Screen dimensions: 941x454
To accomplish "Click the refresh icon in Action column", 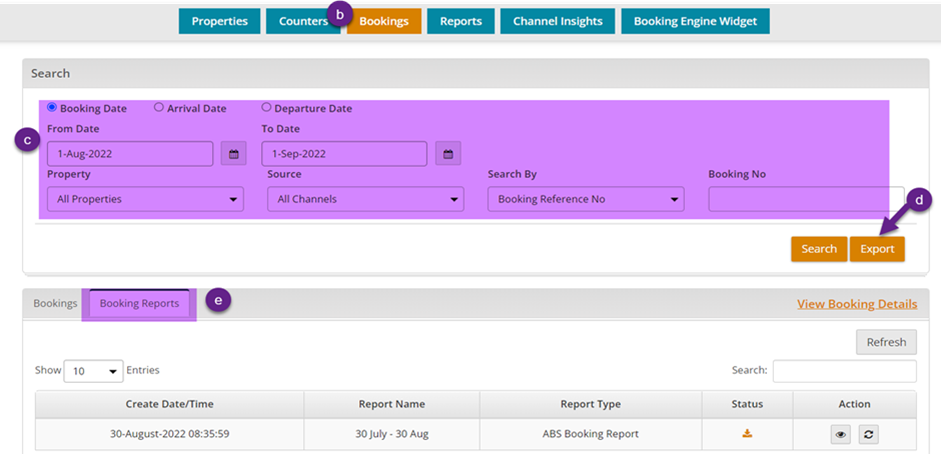I will [x=868, y=434].
